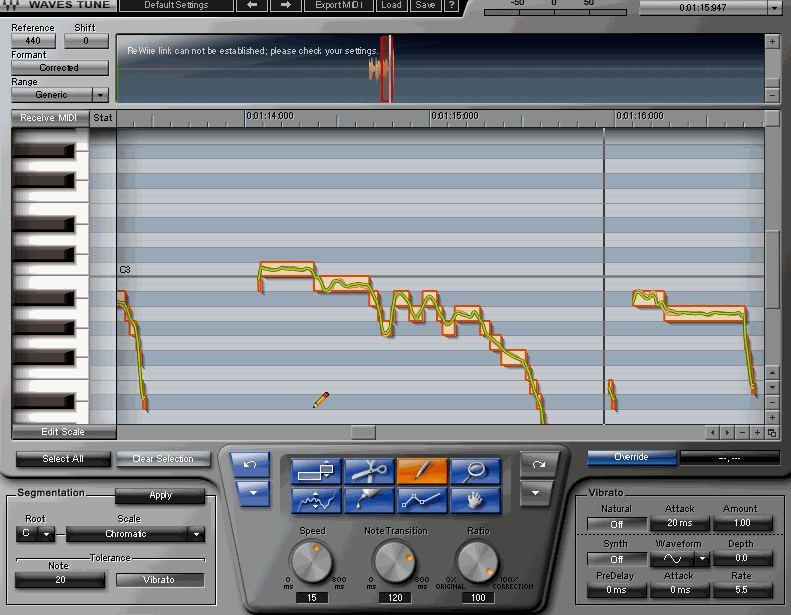Click the red overview window marker
This screenshot has width=791, height=615.
pyautogui.click(x=385, y=69)
